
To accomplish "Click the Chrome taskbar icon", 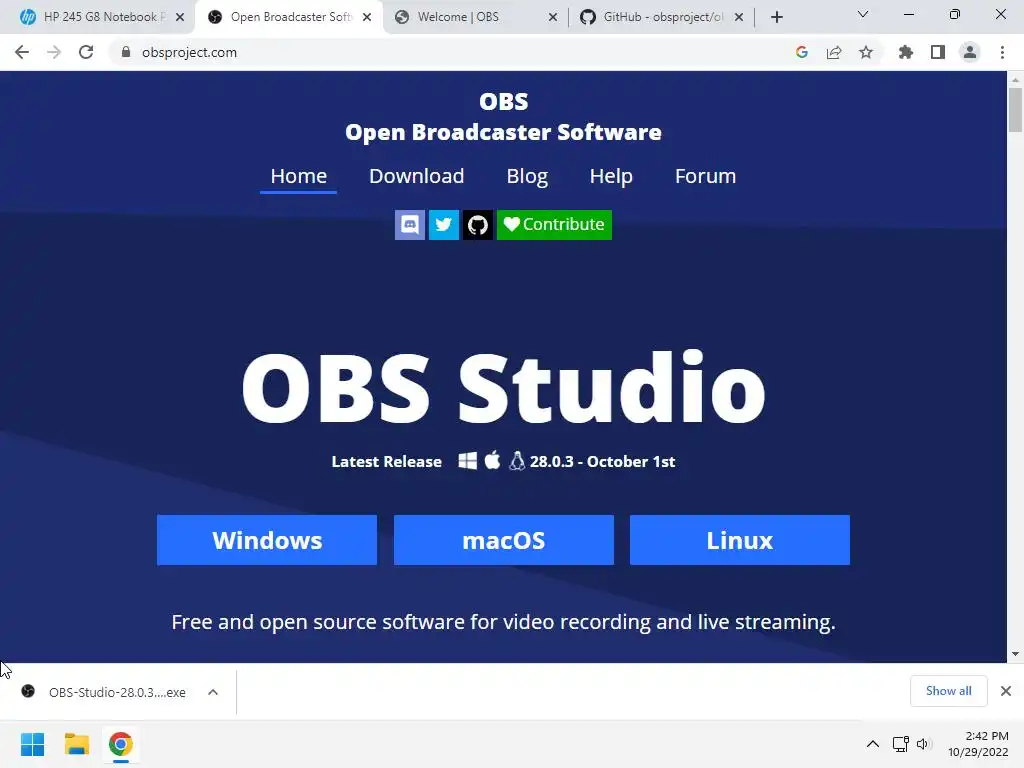I will pos(121,744).
